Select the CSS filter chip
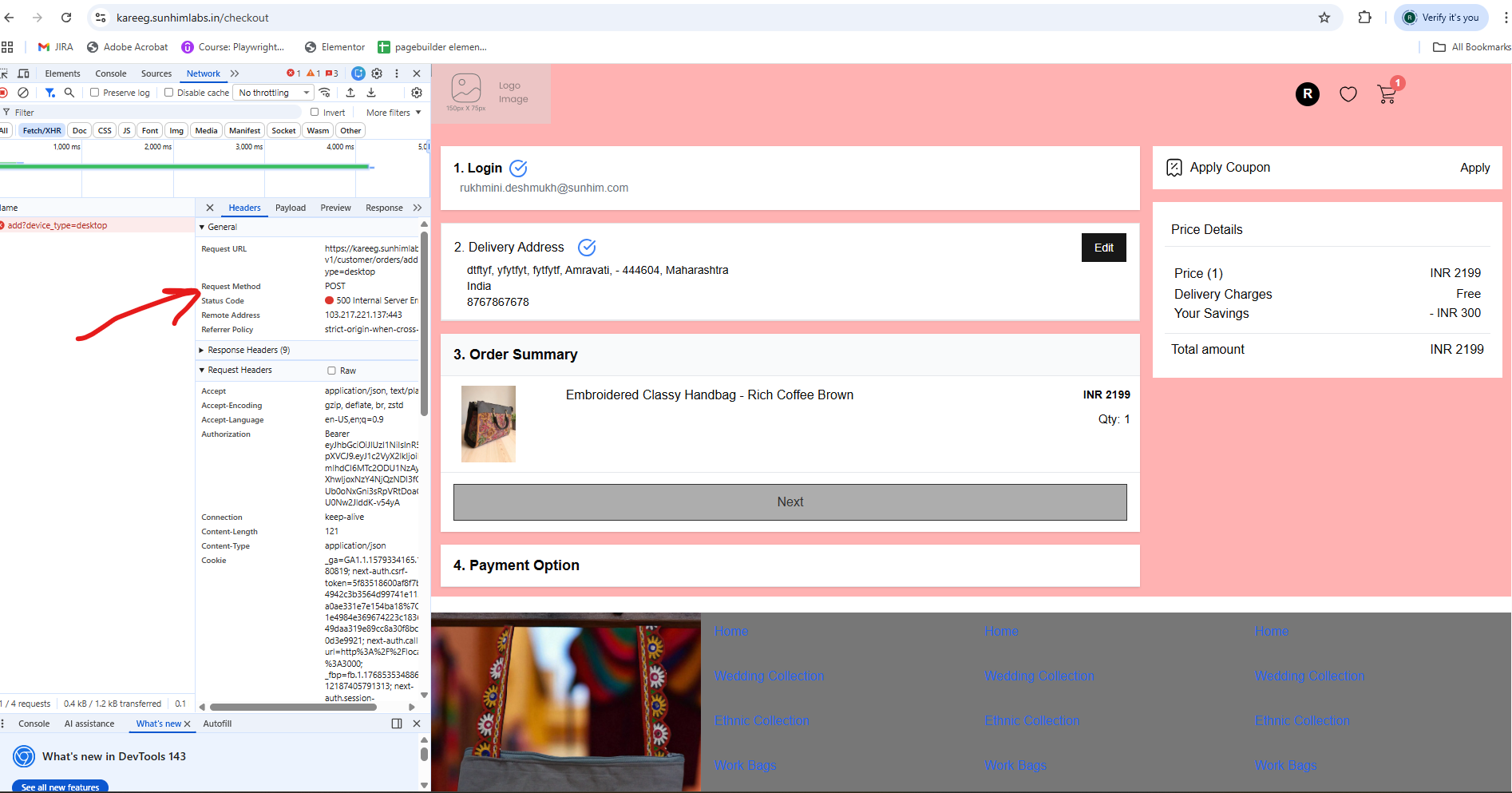 (x=105, y=131)
